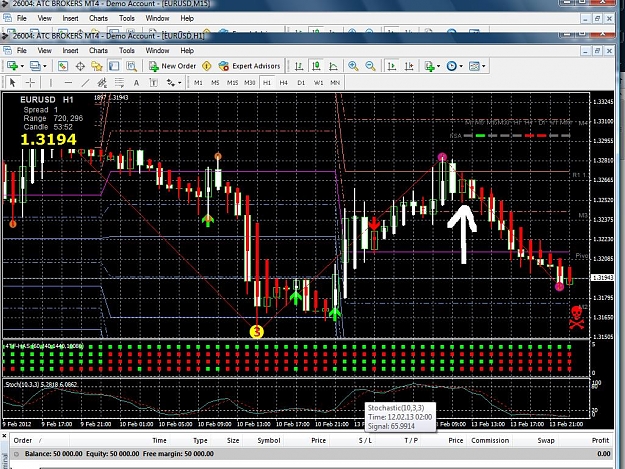
Task: Open Help menu in the M15 back window
Action: (x=187, y=18)
